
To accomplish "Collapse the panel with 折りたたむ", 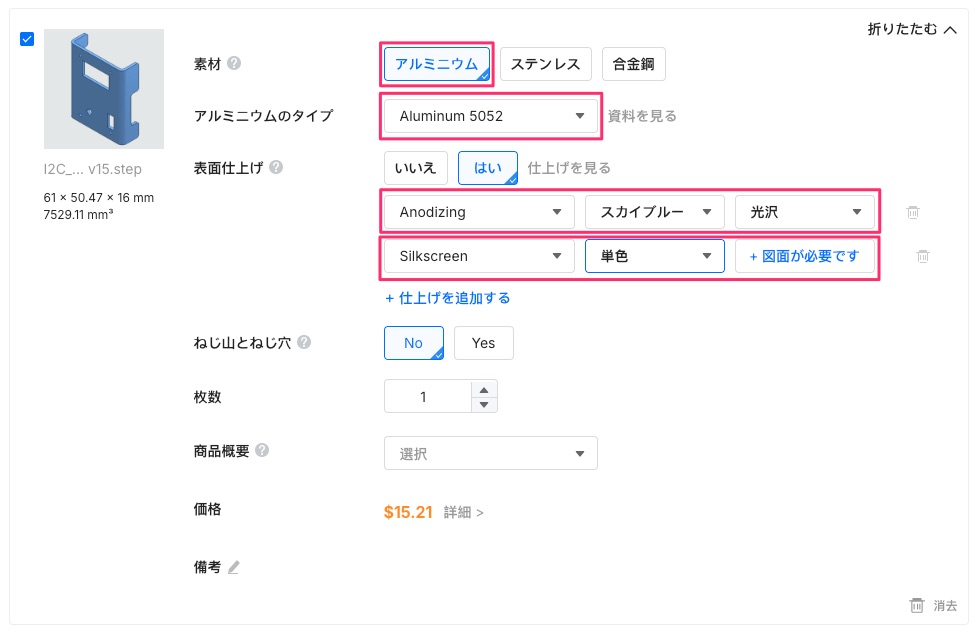I will coord(912,30).
